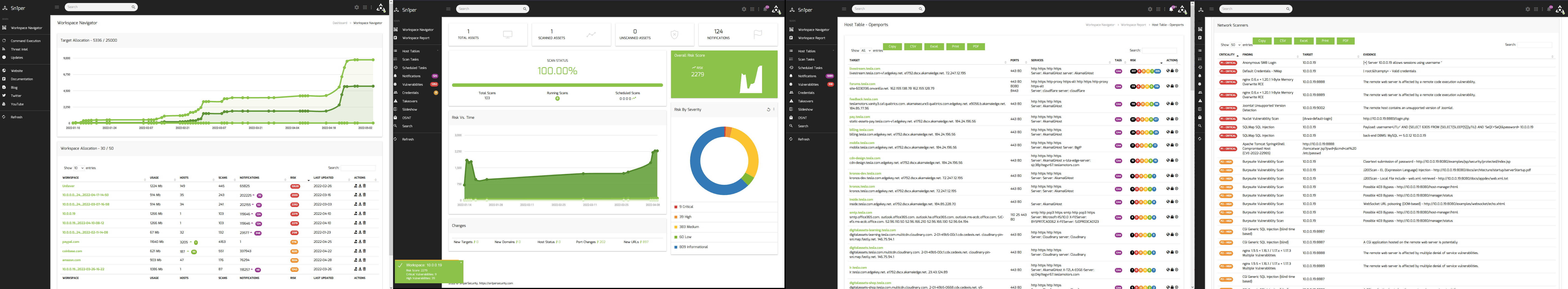This screenshot has height=289, width=1568.
Task: Open the Show All entries dropdown
Action: [866, 50]
